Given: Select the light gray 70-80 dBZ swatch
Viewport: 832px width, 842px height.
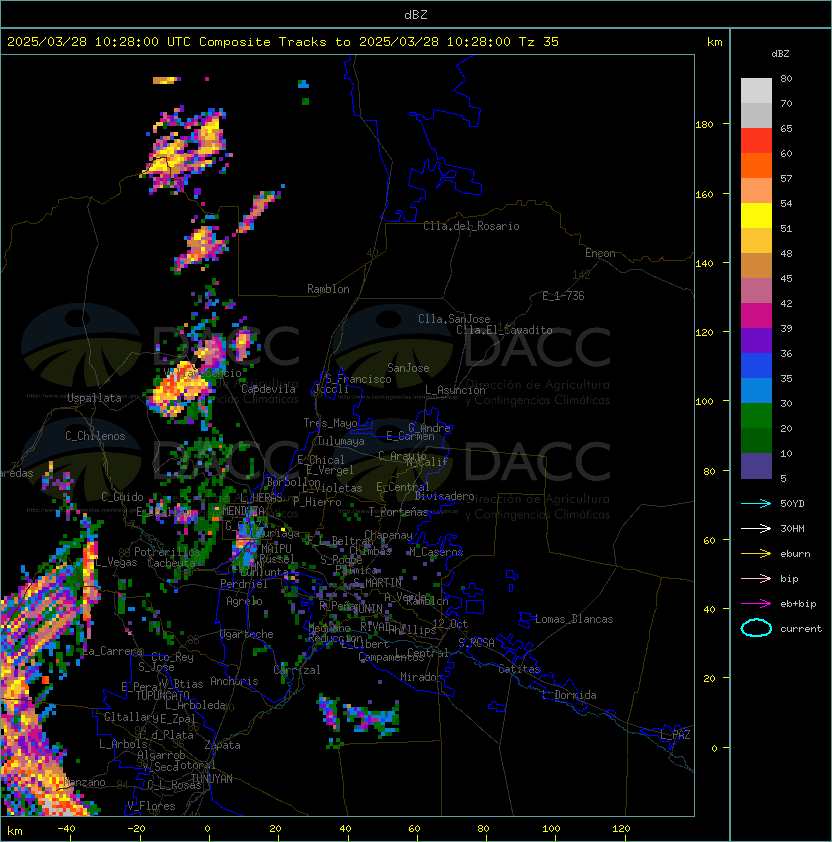Looking at the screenshot, I should [756, 91].
